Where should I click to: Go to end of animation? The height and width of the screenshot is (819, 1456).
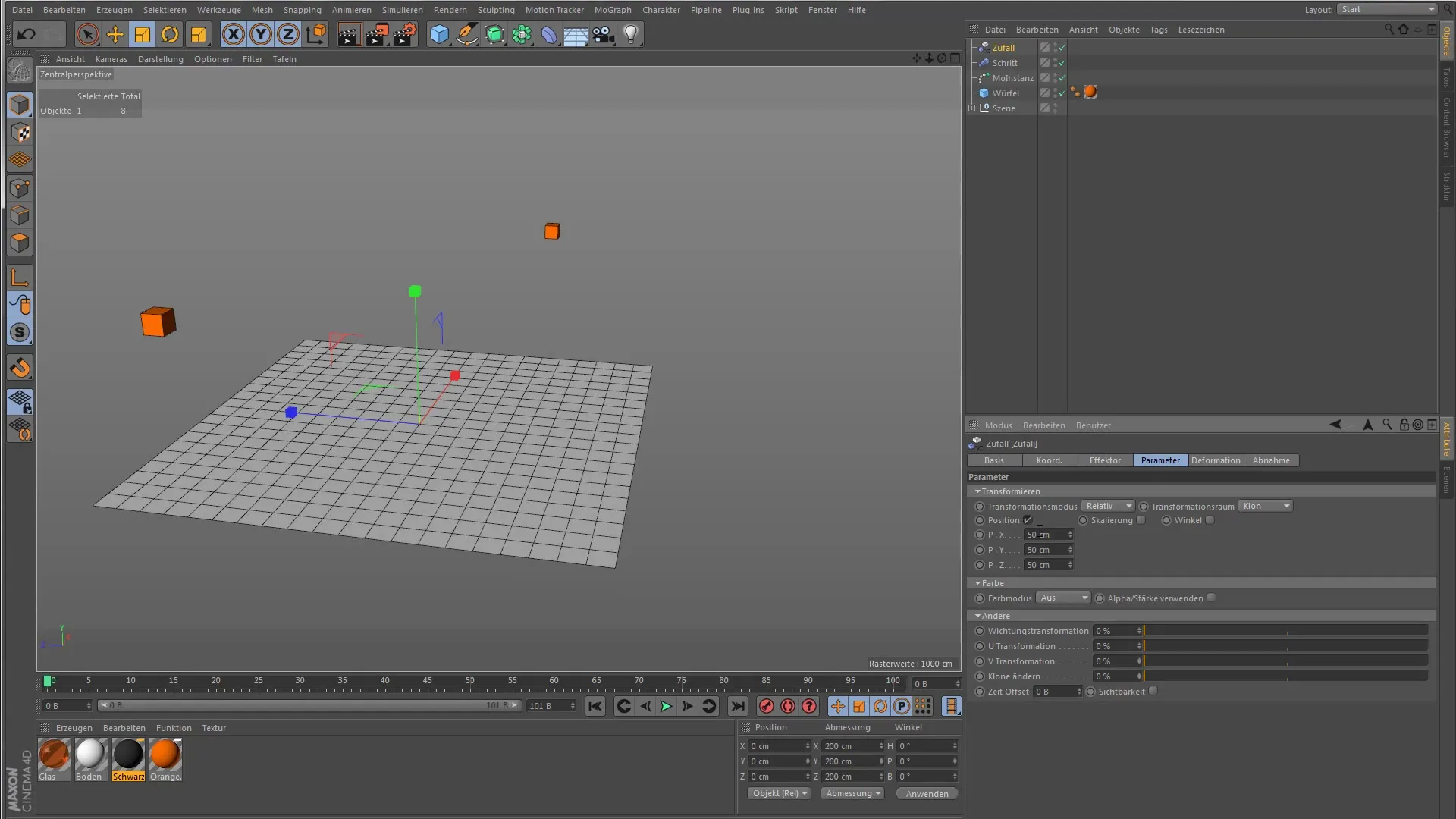pyautogui.click(x=737, y=706)
